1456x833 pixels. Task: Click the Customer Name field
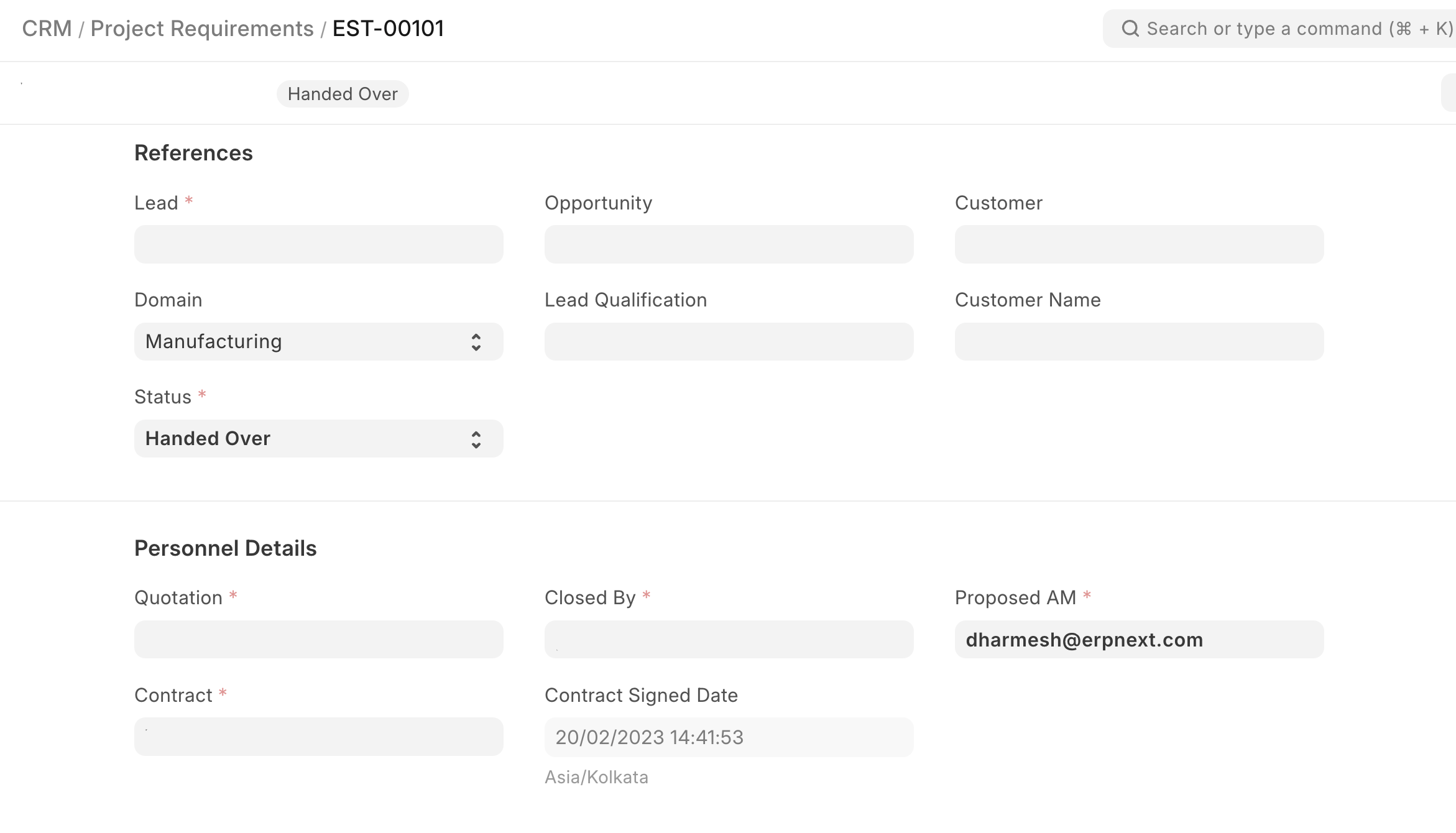1139,342
